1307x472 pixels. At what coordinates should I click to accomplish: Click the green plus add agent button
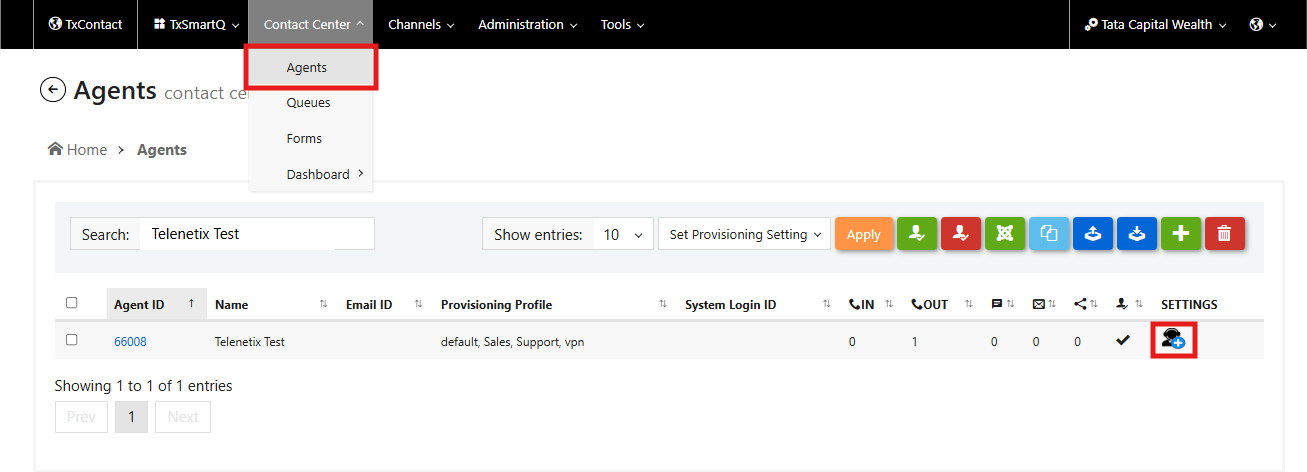1181,234
